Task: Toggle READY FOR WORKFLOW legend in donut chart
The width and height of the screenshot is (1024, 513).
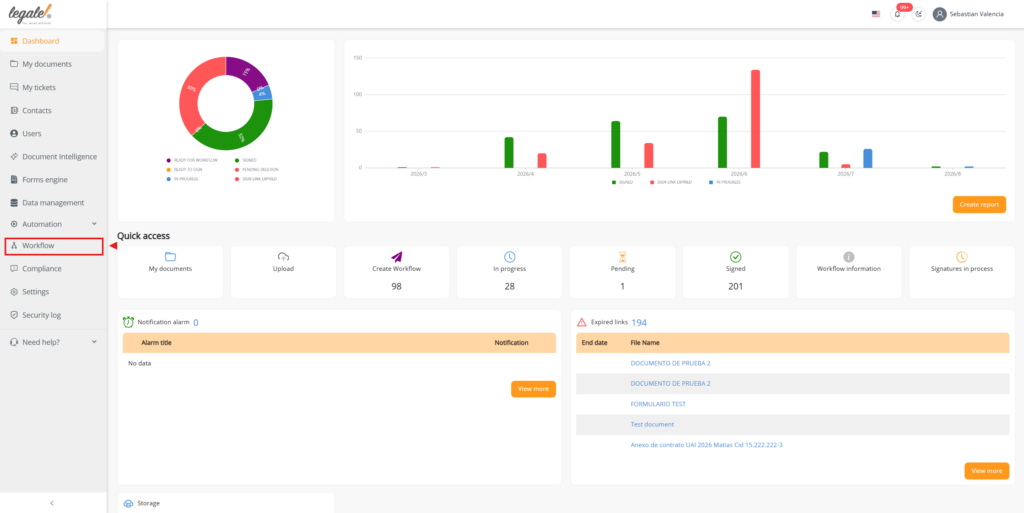Action: (191, 160)
